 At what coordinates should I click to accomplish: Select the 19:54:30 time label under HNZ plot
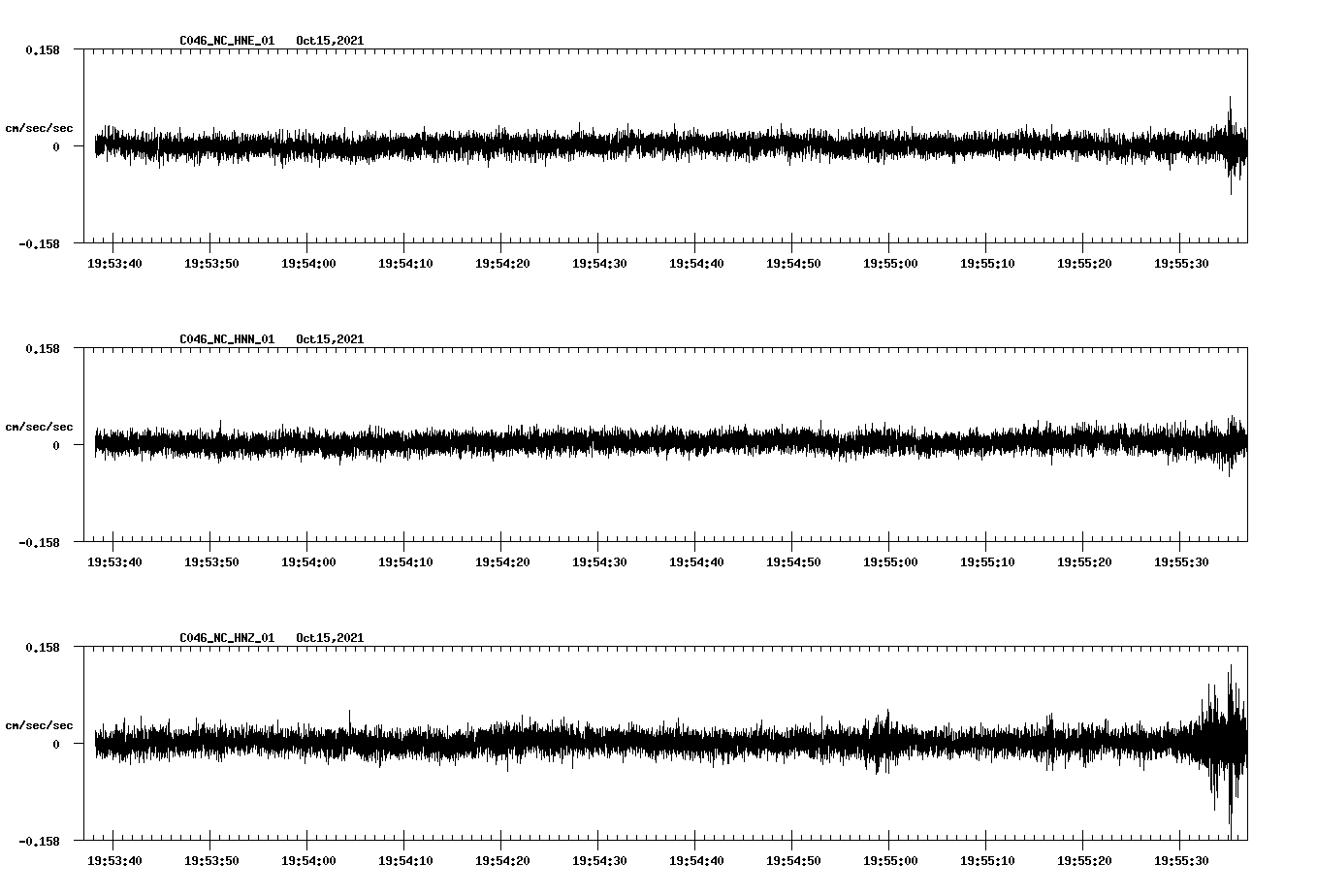(x=599, y=861)
